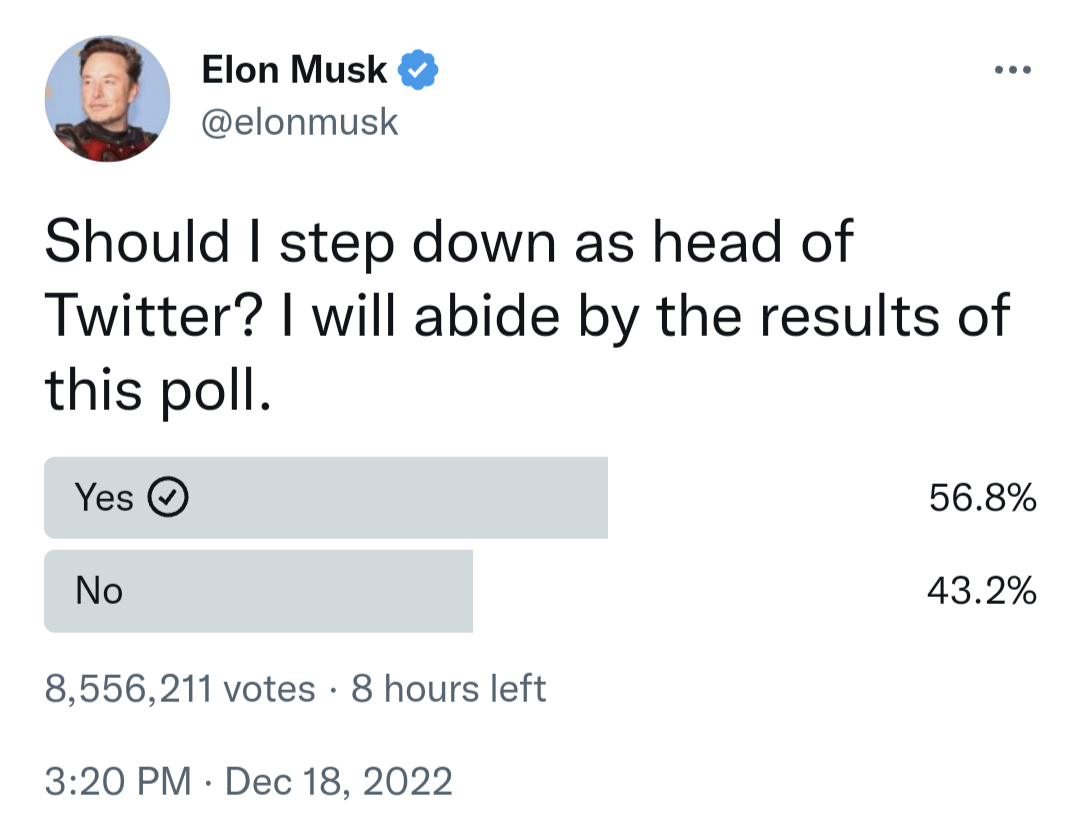
Task: Click the words 'this poll.' in the tweet
Action: coord(158,391)
